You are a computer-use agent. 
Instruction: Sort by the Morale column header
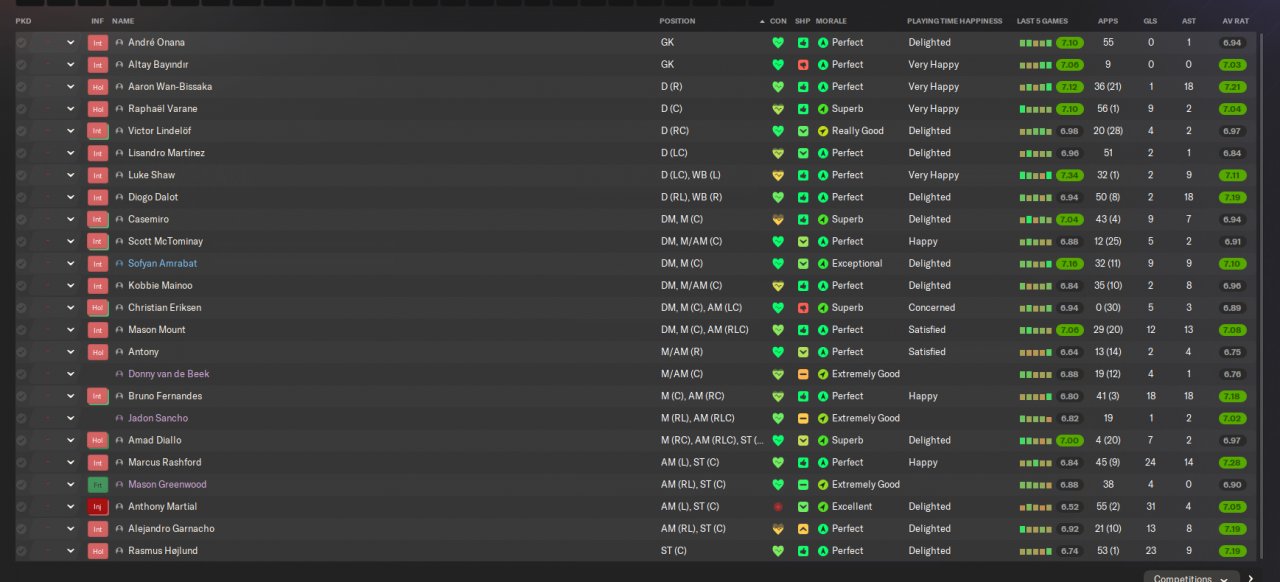click(x=831, y=21)
